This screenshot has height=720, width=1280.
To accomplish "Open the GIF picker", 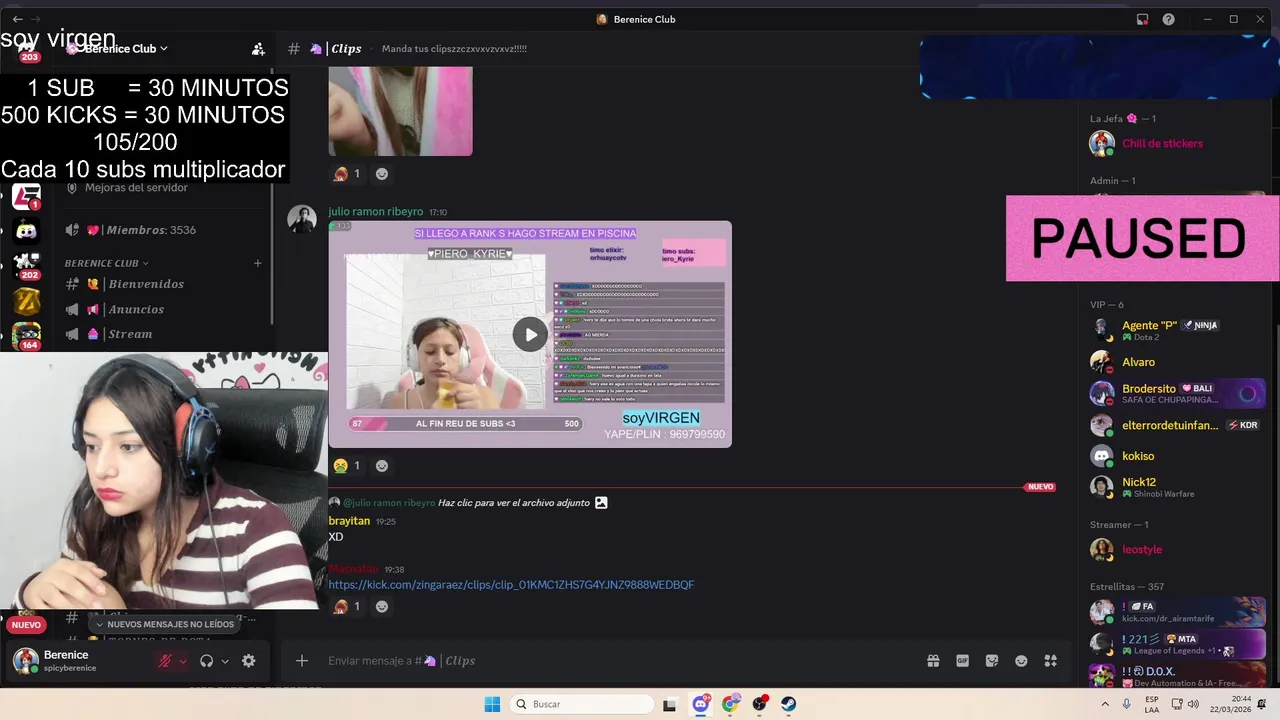I will [x=963, y=661].
